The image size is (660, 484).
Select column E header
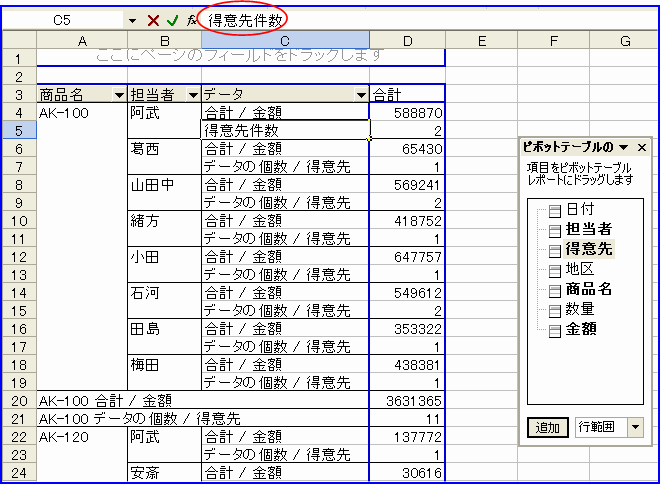482,41
